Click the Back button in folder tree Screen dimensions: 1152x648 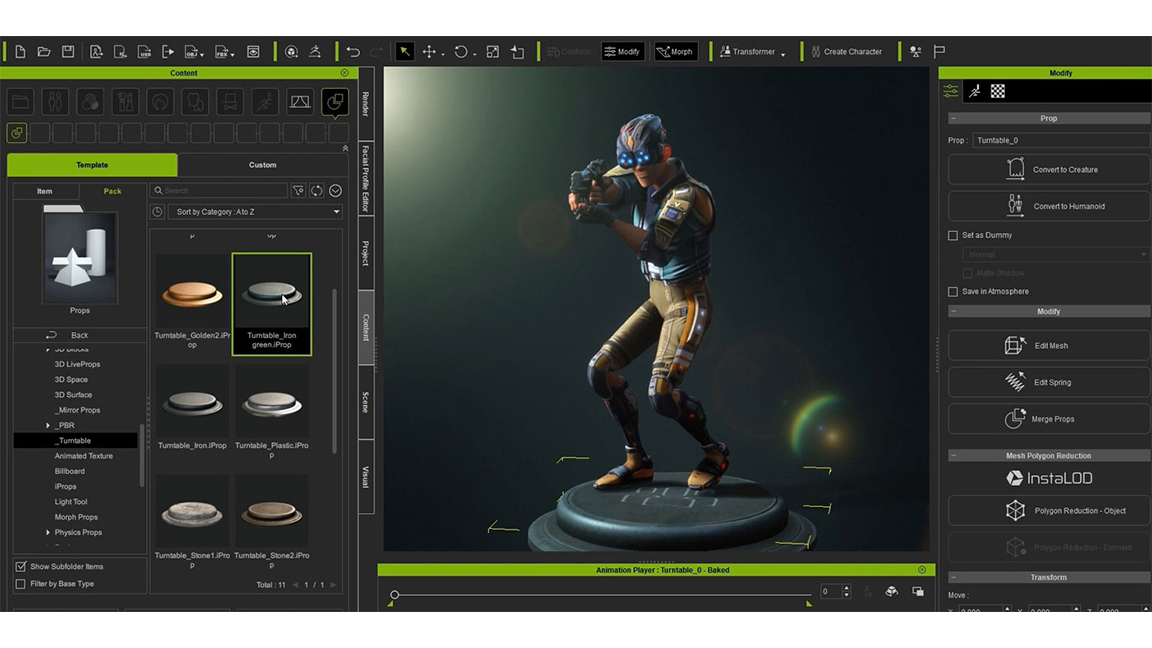[79, 335]
